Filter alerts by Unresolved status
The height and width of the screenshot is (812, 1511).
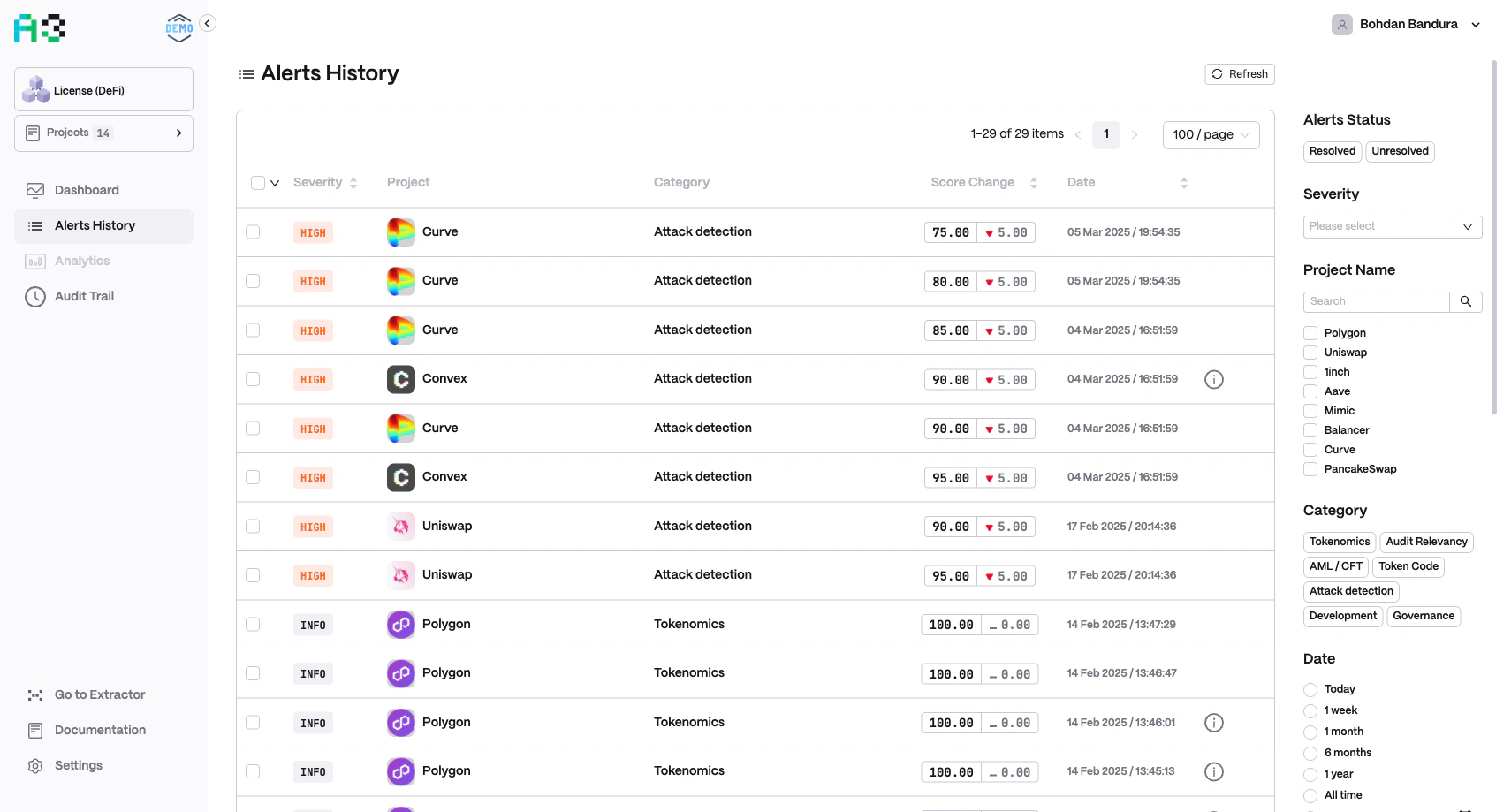click(1400, 151)
